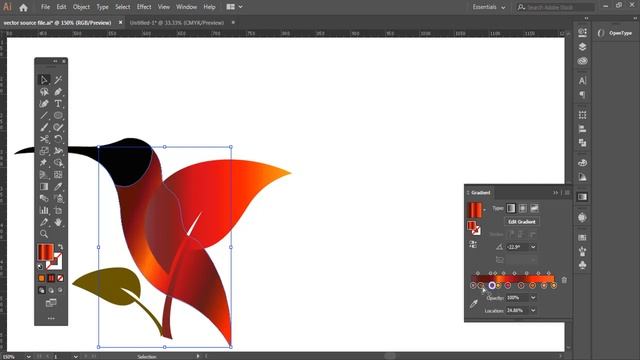This screenshot has height=360, width=640.
Task: Switch to vector source file.ai tab
Action: click(57, 23)
